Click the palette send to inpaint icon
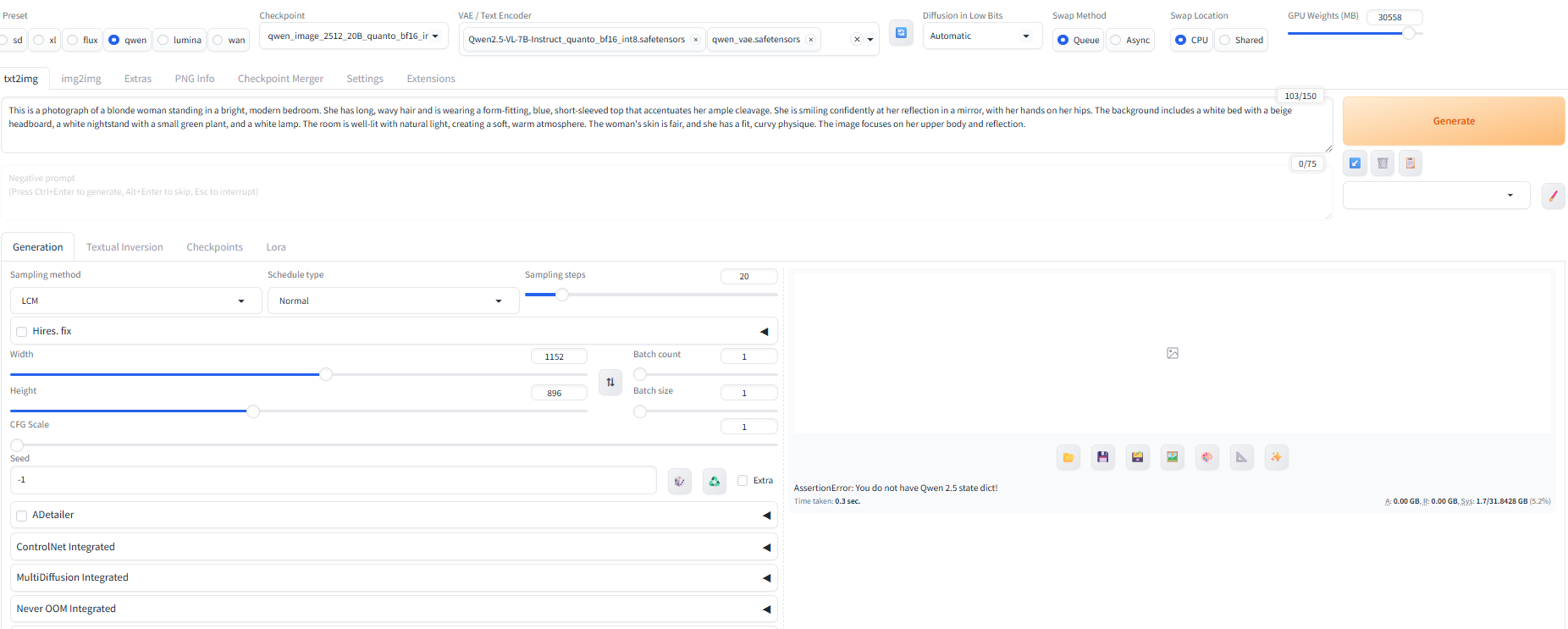This screenshot has width=1568, height=629. pos(1207,457)
